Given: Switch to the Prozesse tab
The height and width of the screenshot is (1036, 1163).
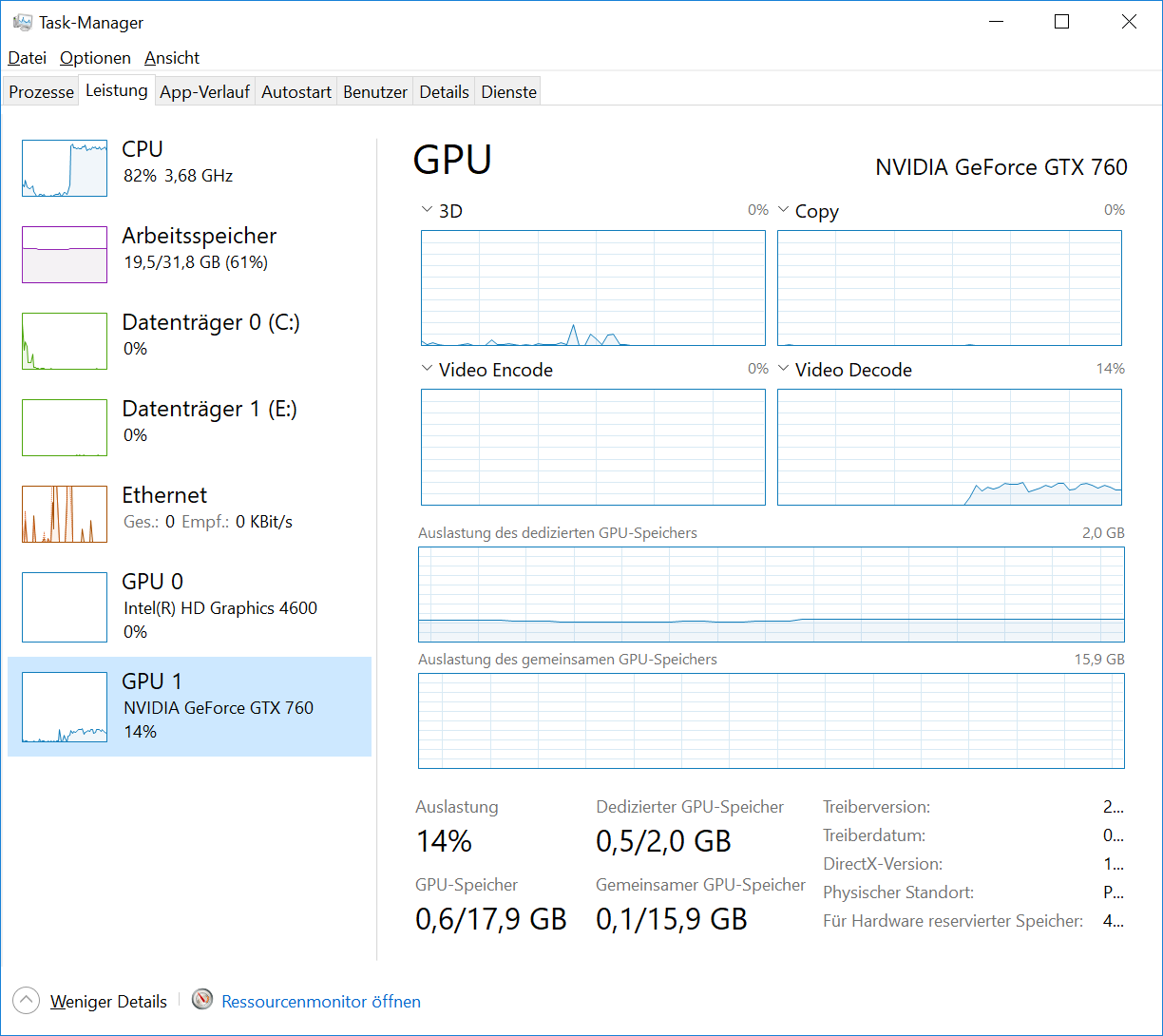Looking at the screenshot, I should point(41,92).
